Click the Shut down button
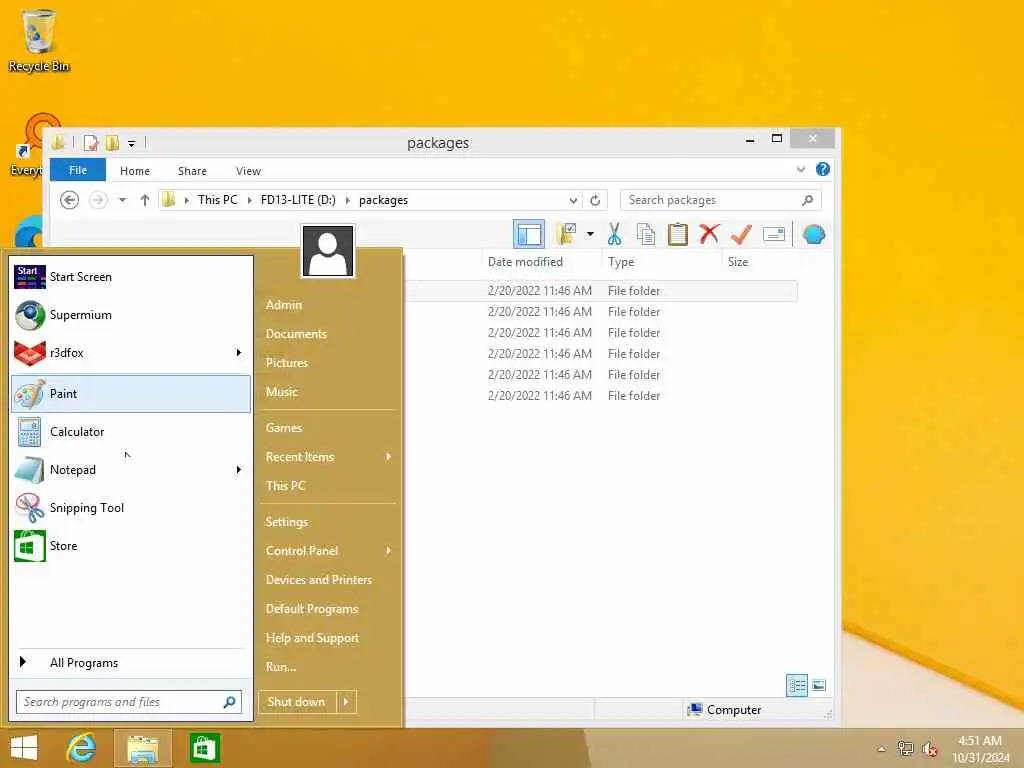Image resolution: width=1024 pixels, height=768 pixels. tap(296, 702)
